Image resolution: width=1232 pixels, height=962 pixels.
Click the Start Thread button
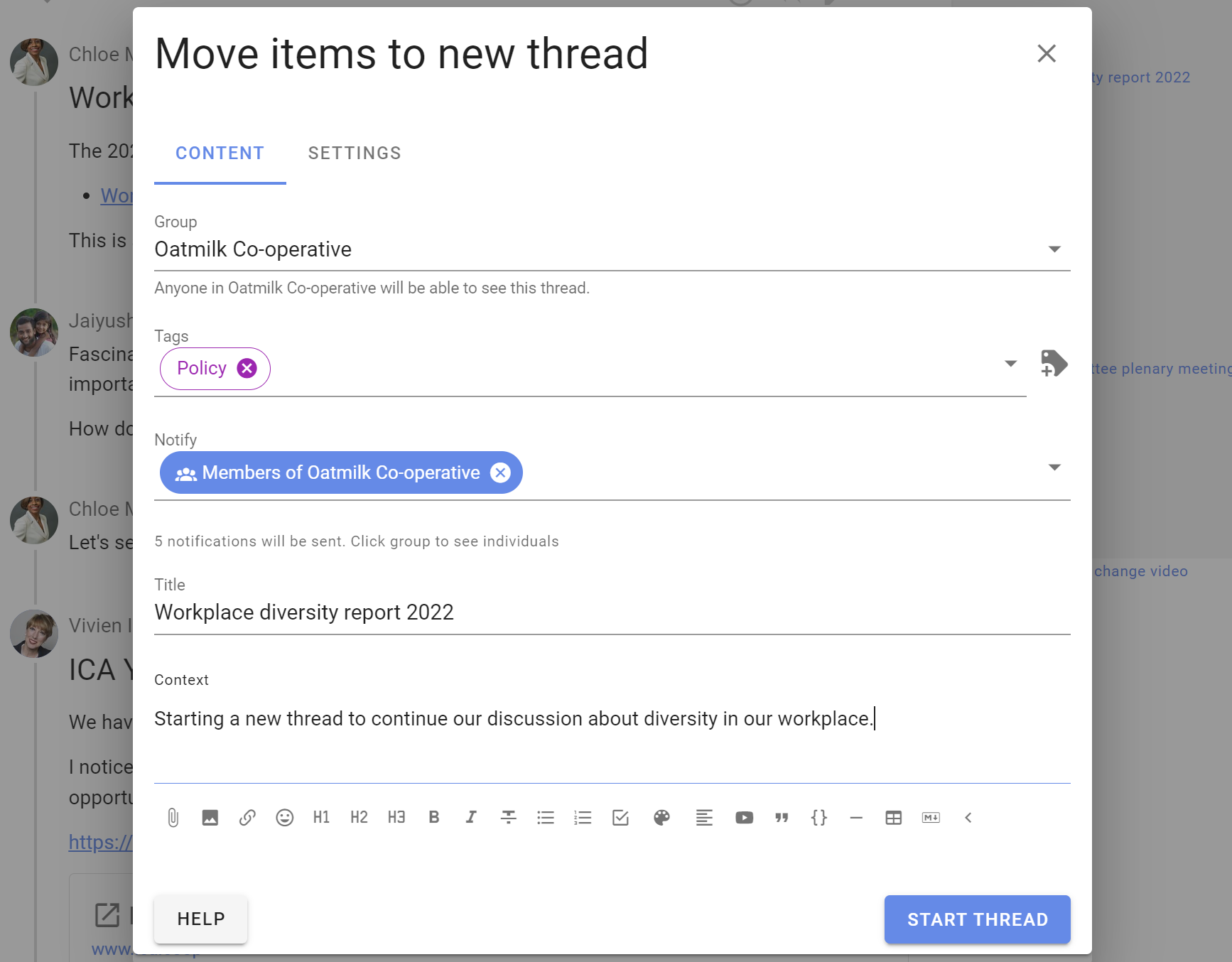pyautogui.click(x=977, y=919)
